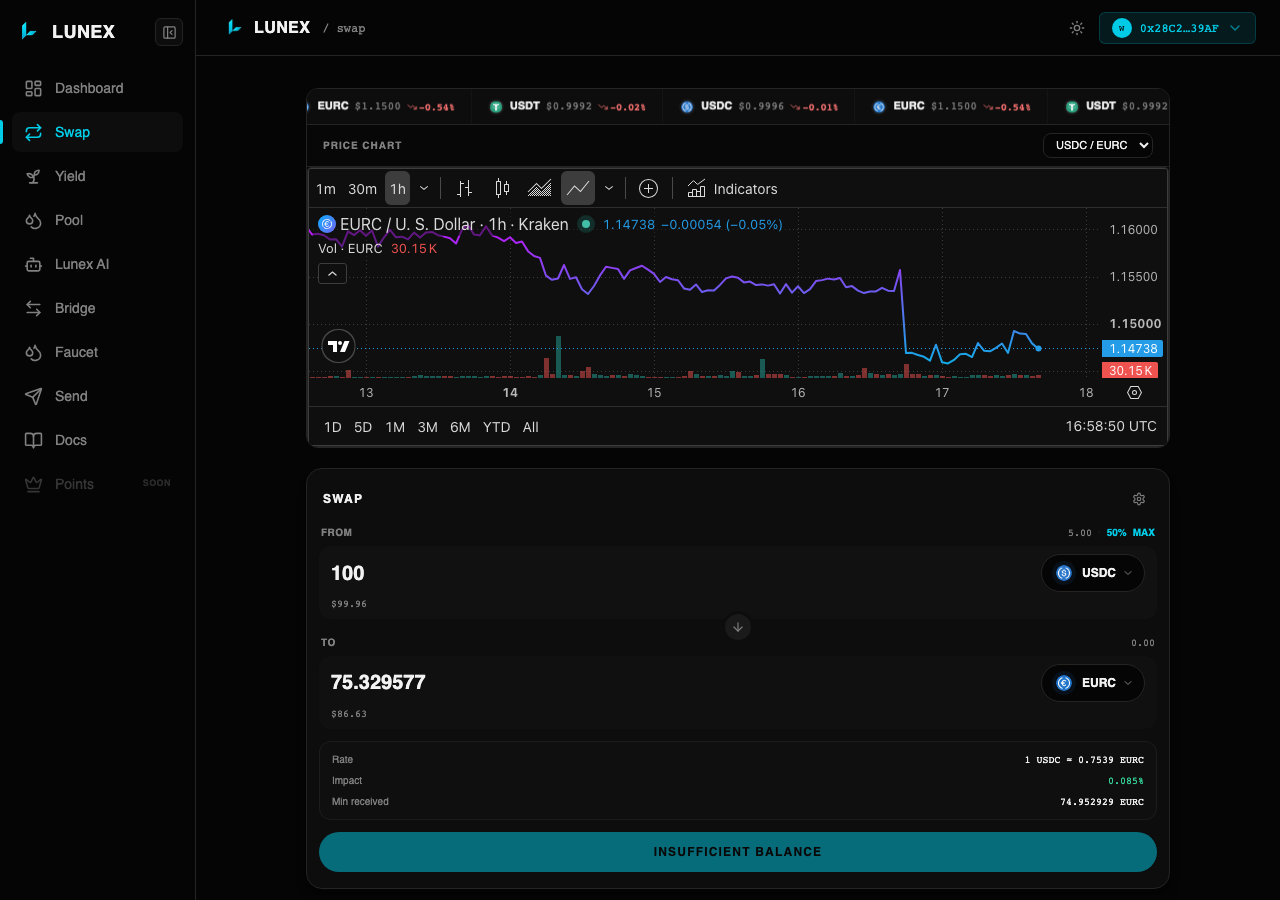
Task: Expand the chart interval dropdown arrow
Action: pos(424,188)
